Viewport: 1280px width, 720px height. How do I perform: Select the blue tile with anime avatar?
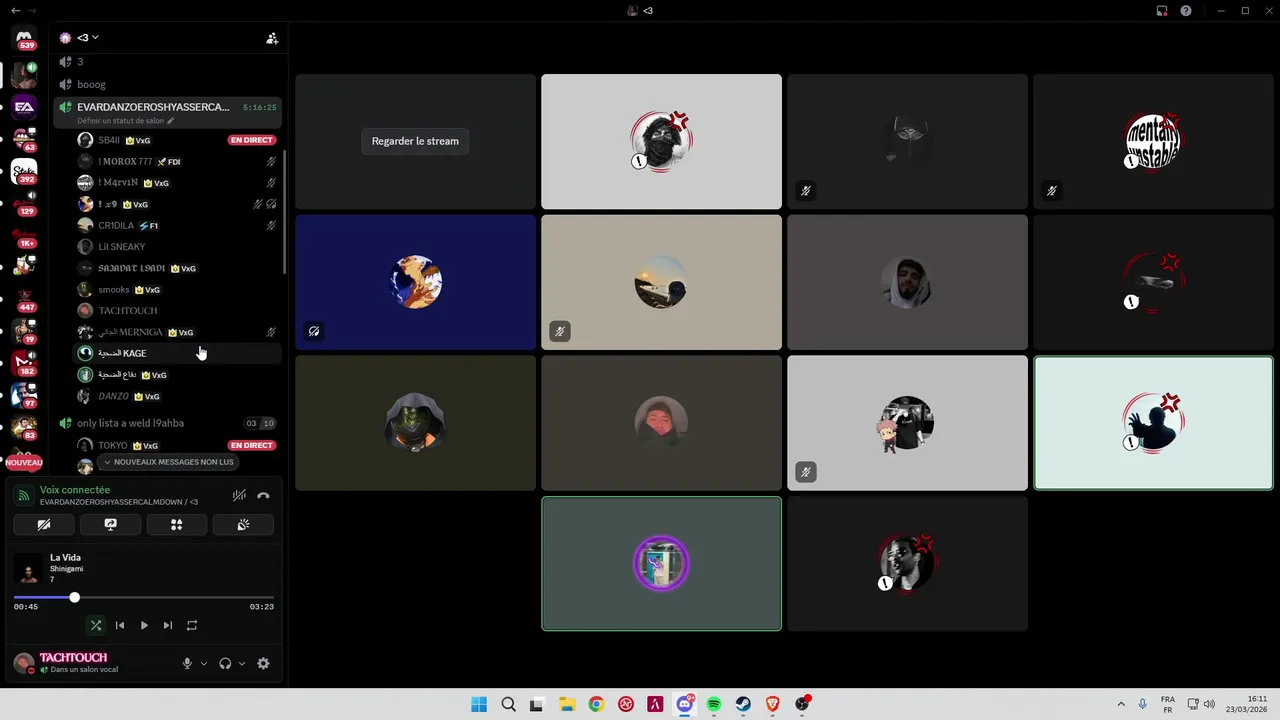click(x=415, y=282)
